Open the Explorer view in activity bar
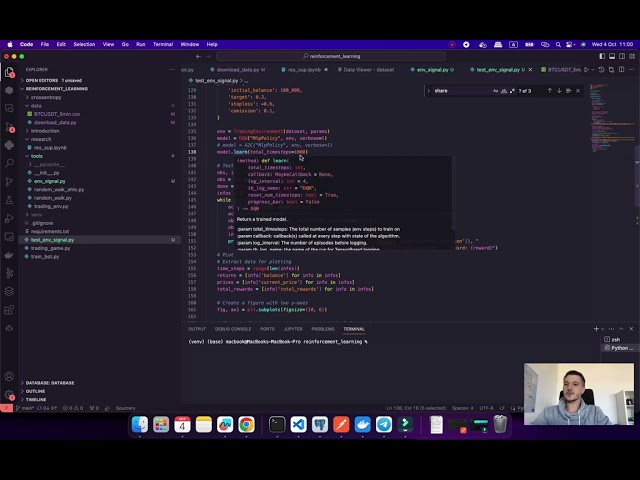 click(9, 72)
